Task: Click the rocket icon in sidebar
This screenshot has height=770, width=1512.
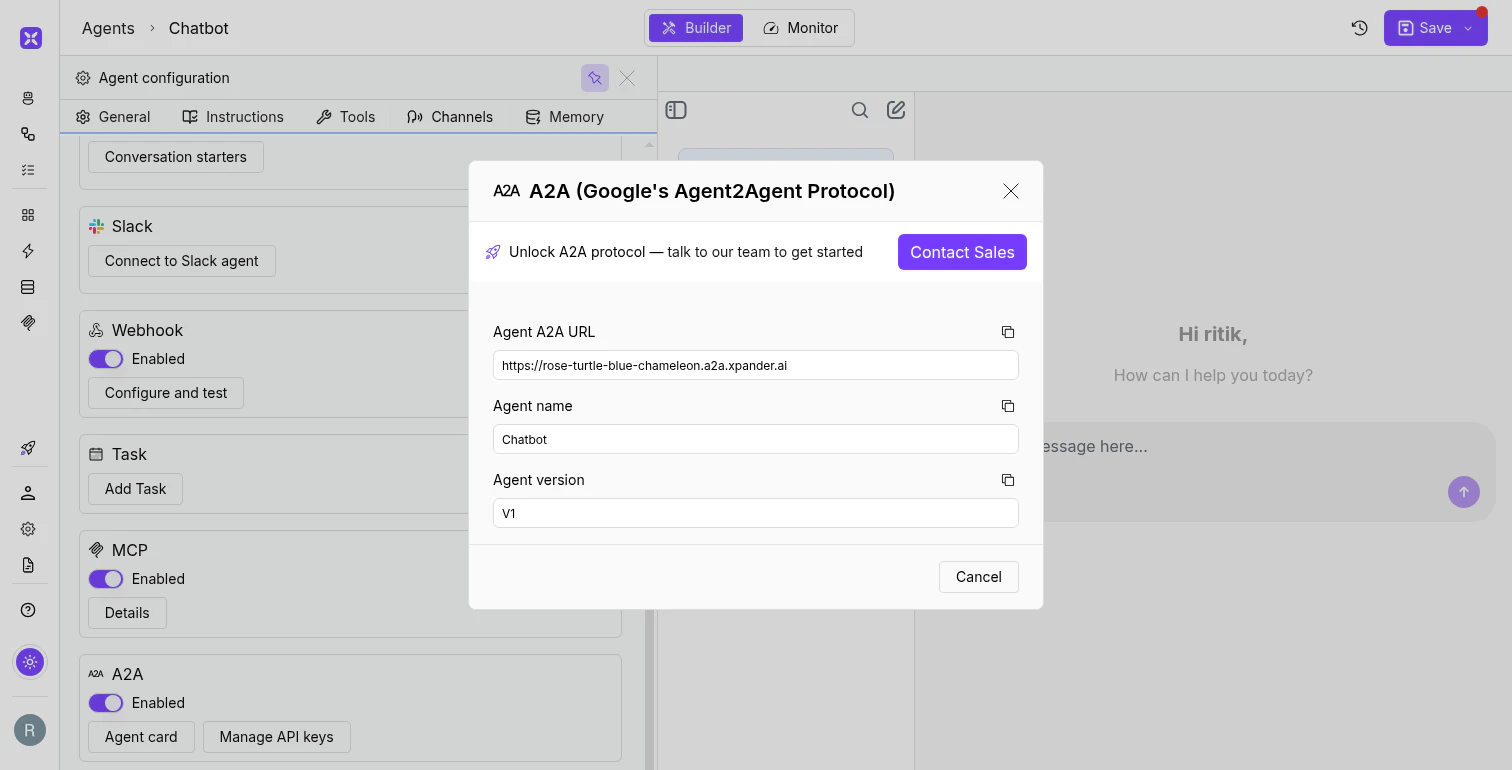Action: (x=28, y=448)
